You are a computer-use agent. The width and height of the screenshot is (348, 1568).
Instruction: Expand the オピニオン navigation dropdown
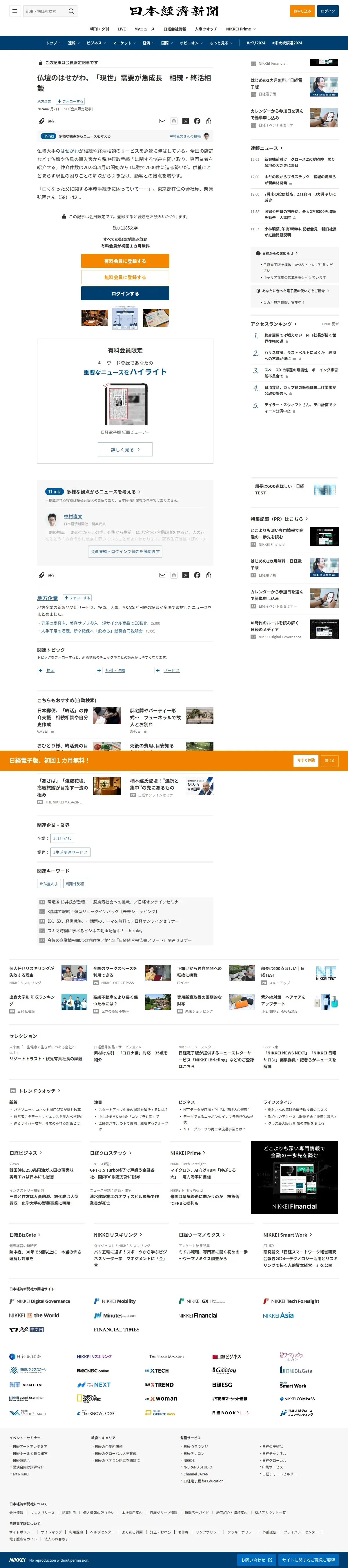(x=191, y=43)
